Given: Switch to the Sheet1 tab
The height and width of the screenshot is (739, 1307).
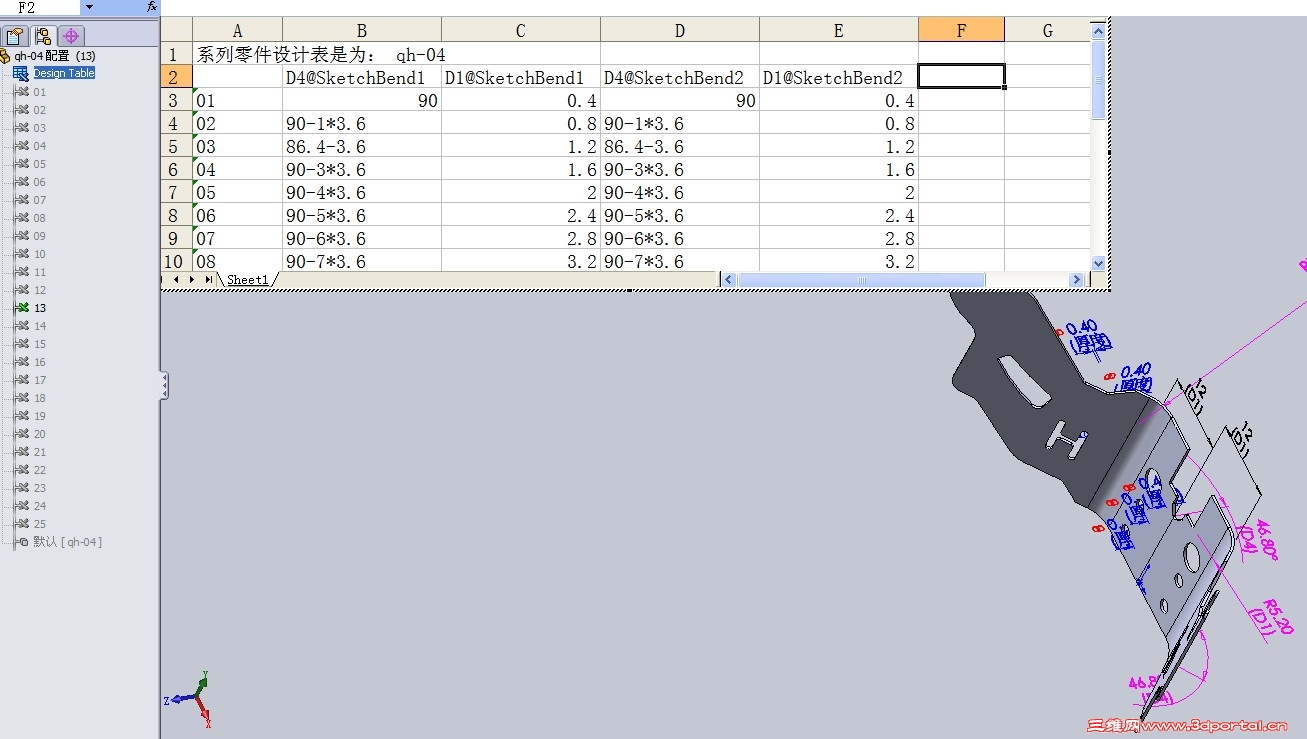Looking at the screenshot, I should click(x=248, y=280).
